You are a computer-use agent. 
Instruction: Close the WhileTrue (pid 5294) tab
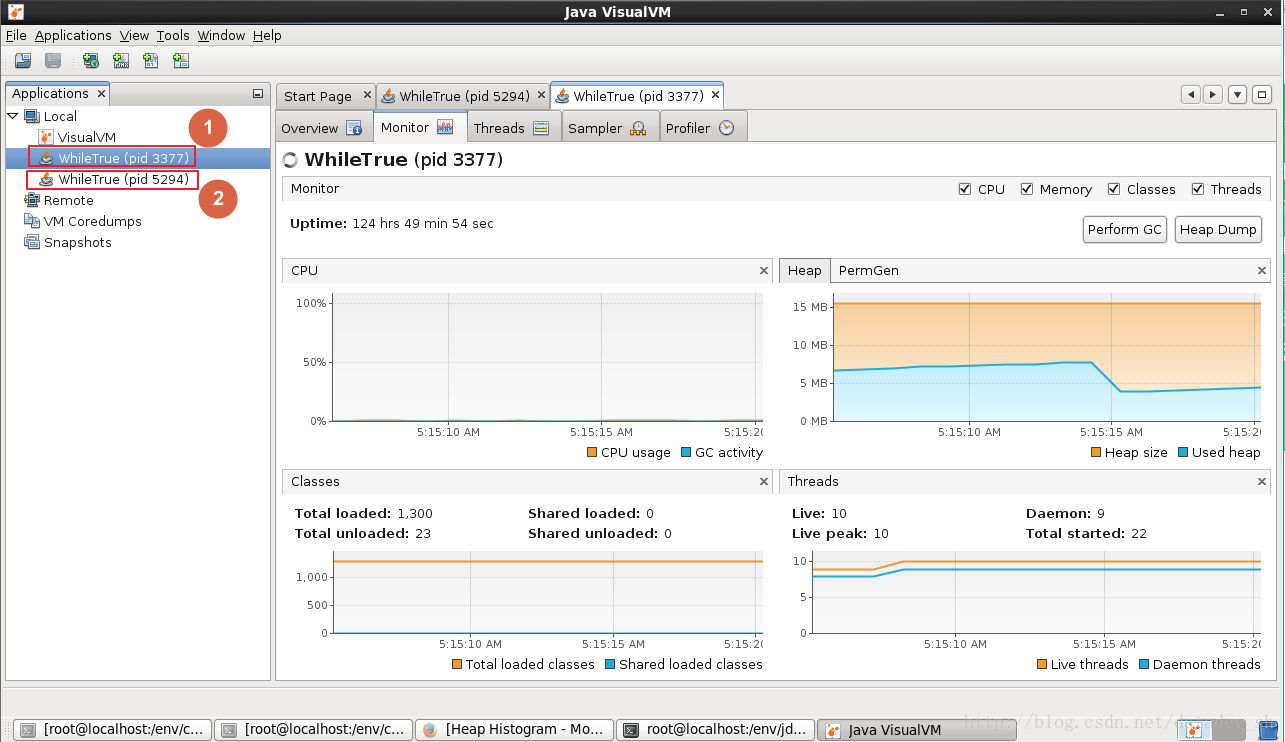[541, 96]
